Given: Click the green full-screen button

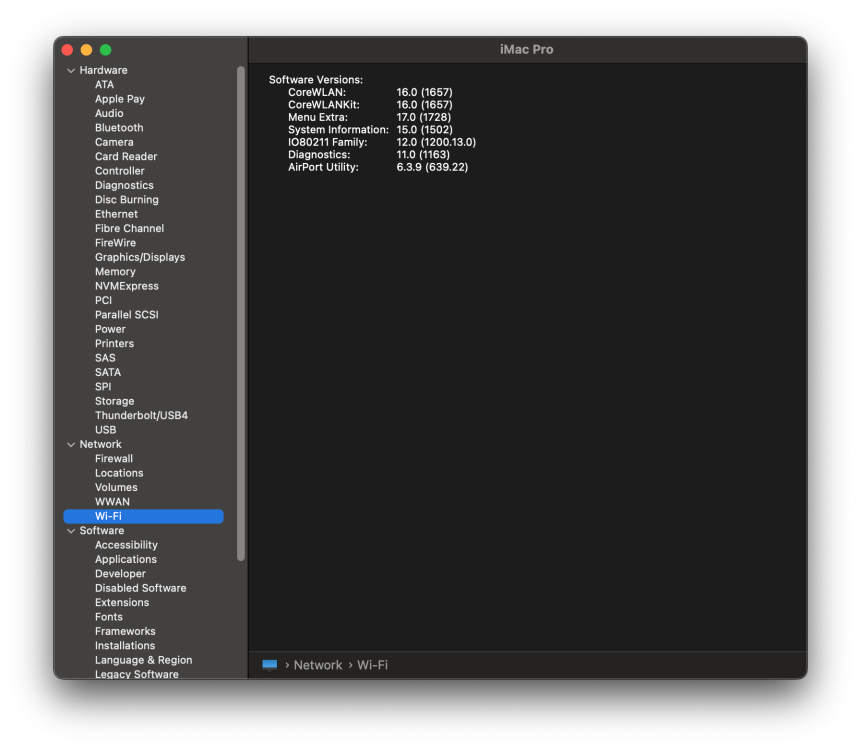Looking at the screenshot, I should (105, 50).
